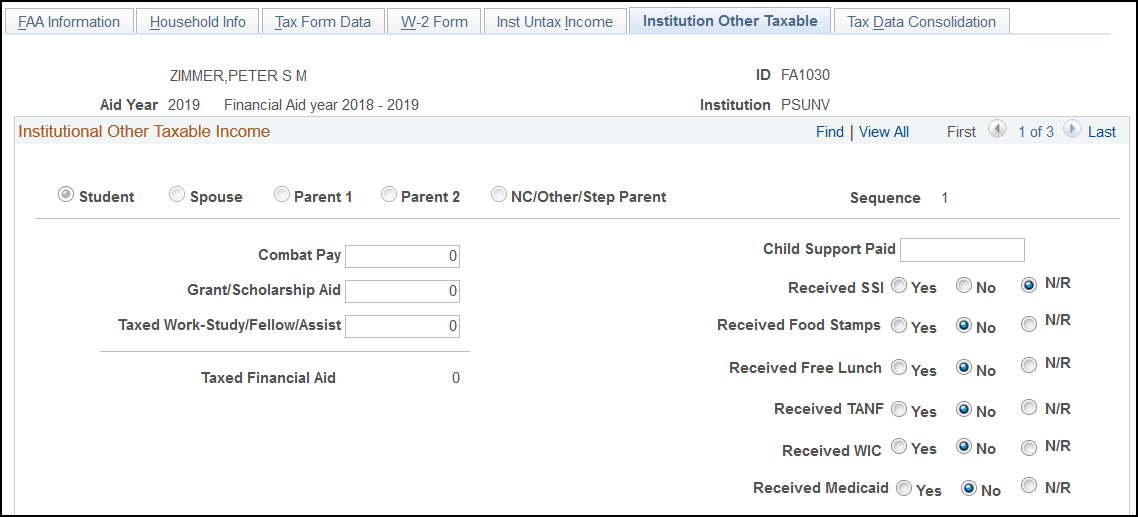Click the View All link
1138x517 pixels.
[884, 132]
